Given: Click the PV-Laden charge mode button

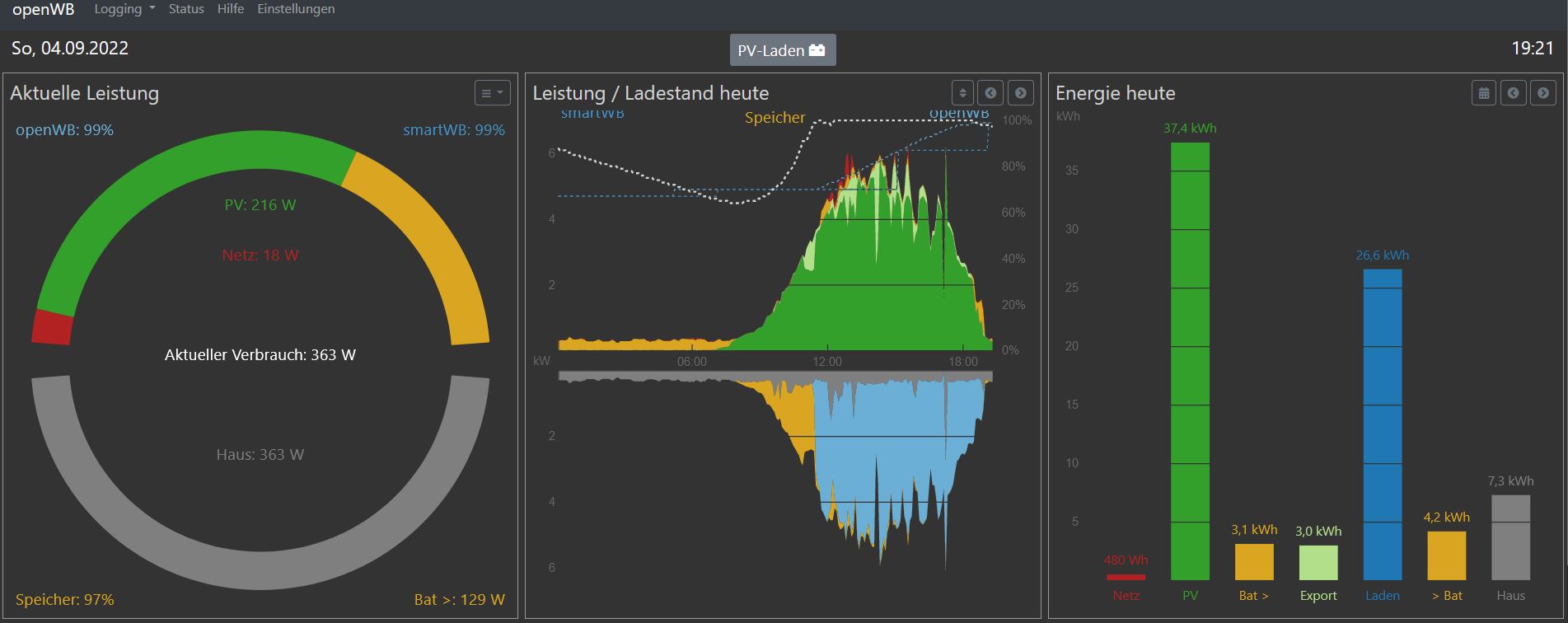Looking at the screenshot, I should [x=782, y=50].
